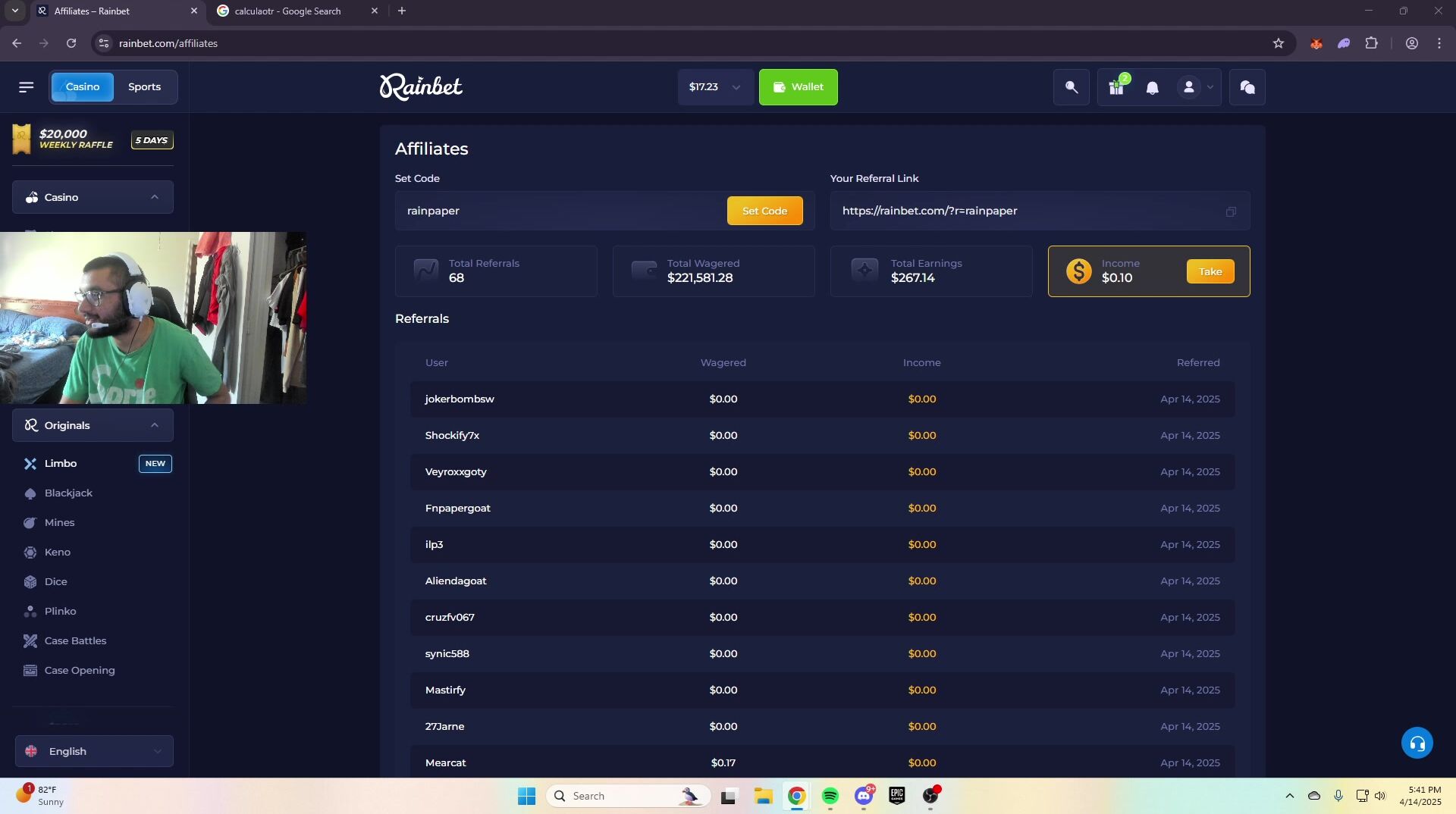This screenshot has width=1456, height=814.
Task: Select the Affiliates – Rainbet tab
Action: click(112, 11)
